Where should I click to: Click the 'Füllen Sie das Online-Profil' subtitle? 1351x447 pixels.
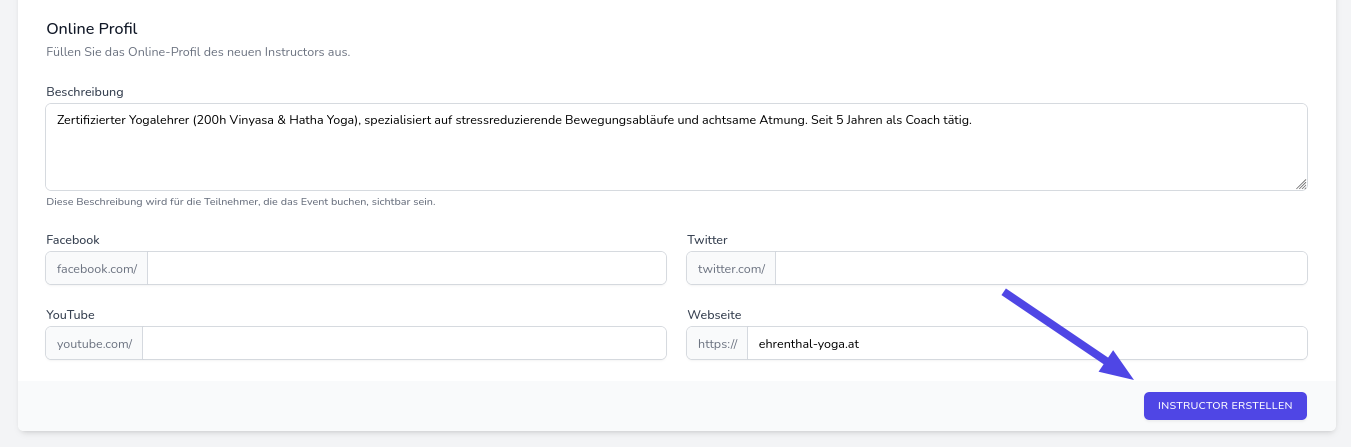pyautogui.click(x=198, y=52)
